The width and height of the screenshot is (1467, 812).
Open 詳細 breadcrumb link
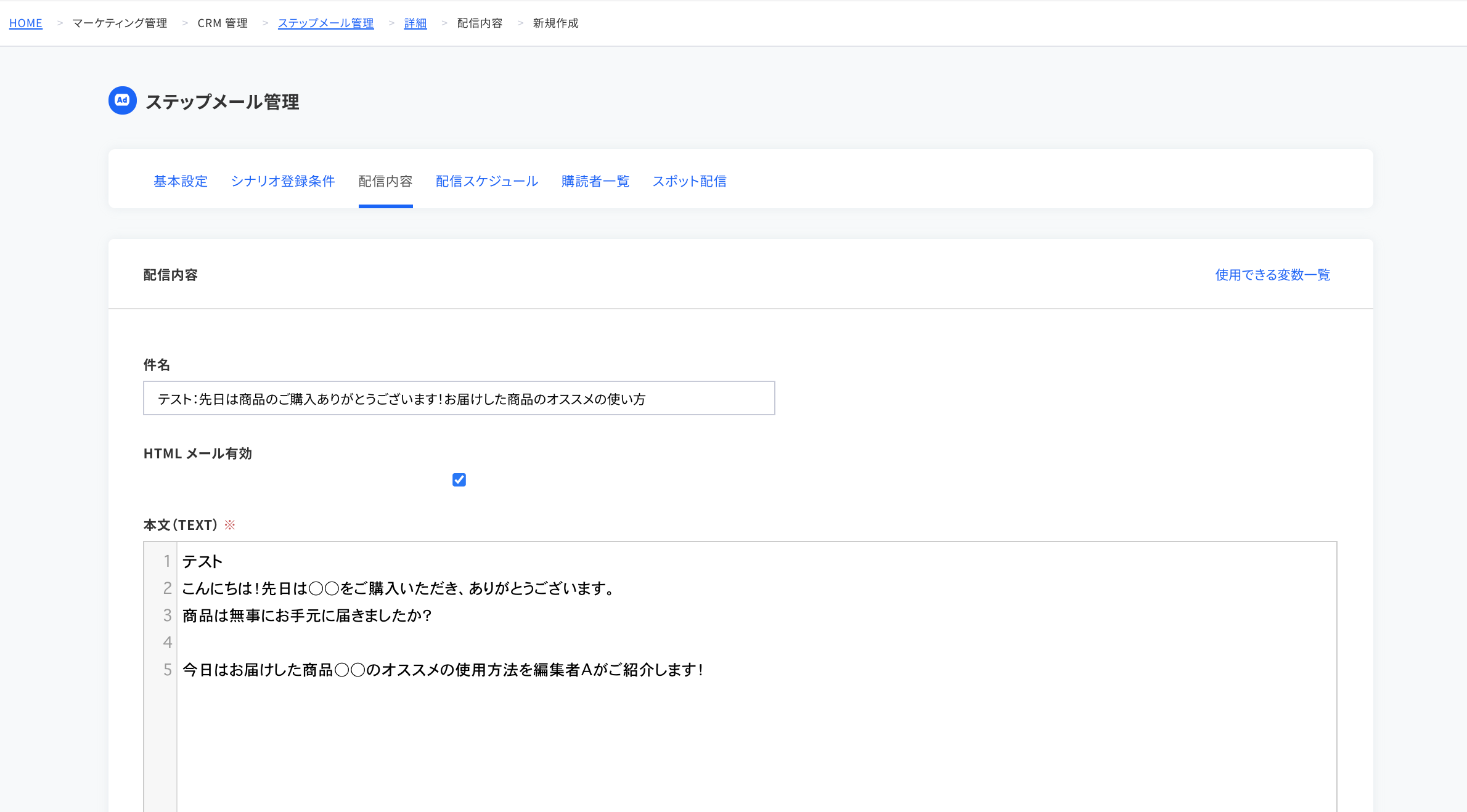415,23
